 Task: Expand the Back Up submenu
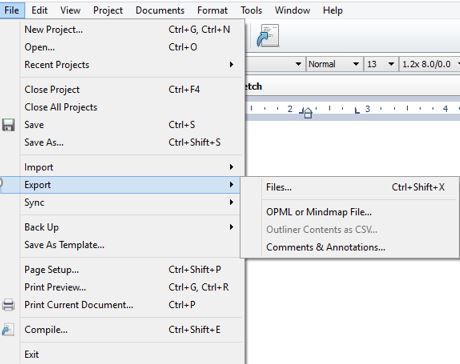click(x=130, y=227)
